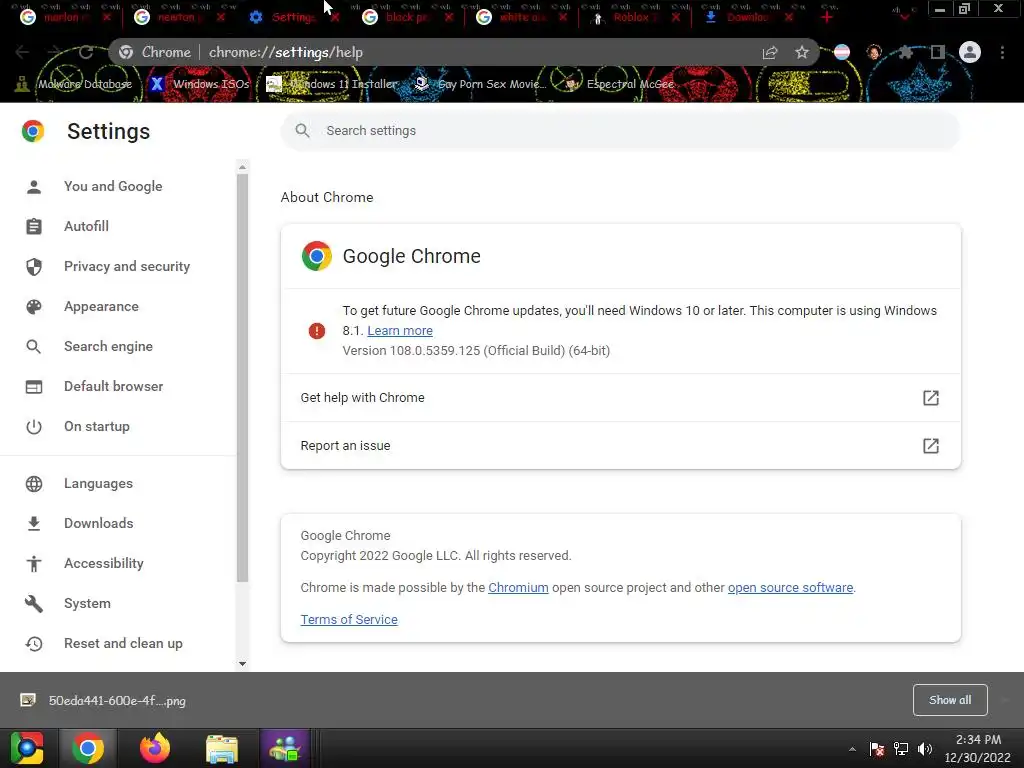This screenshot has width=1024, height=768.
Task: Click Show all downloads button
Action: (x=950, y=700)
